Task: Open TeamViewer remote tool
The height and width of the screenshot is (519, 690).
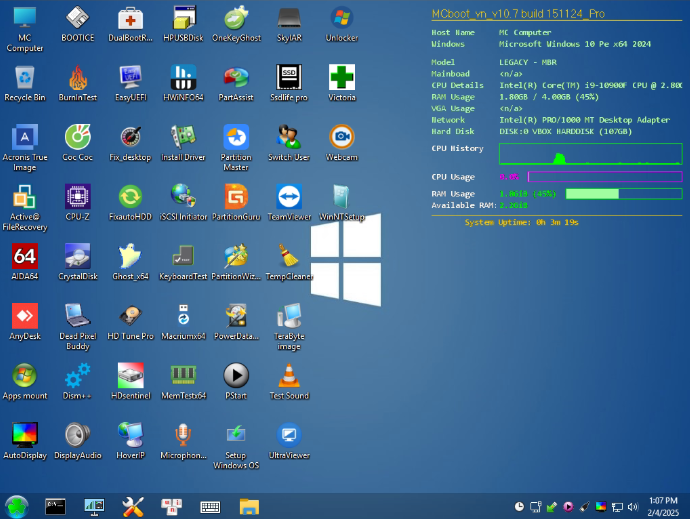Action: click(x=289, y=202)
